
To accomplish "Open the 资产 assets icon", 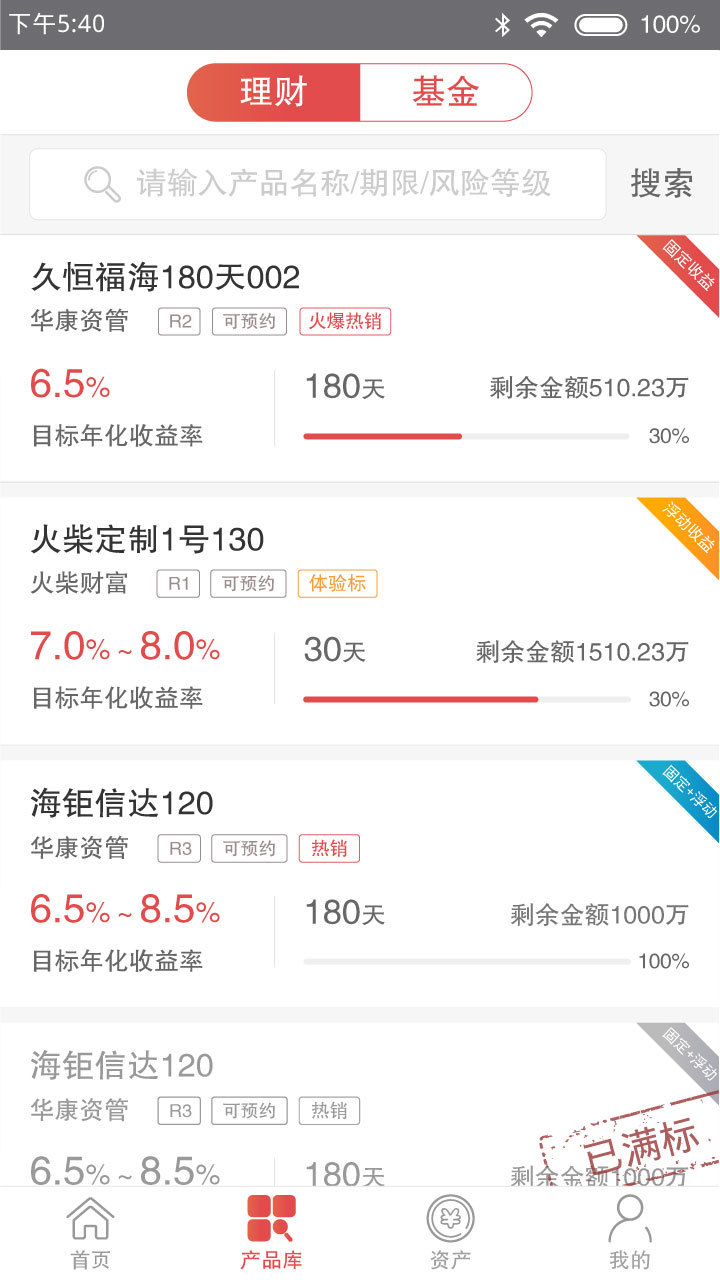I will point(450,1220).
